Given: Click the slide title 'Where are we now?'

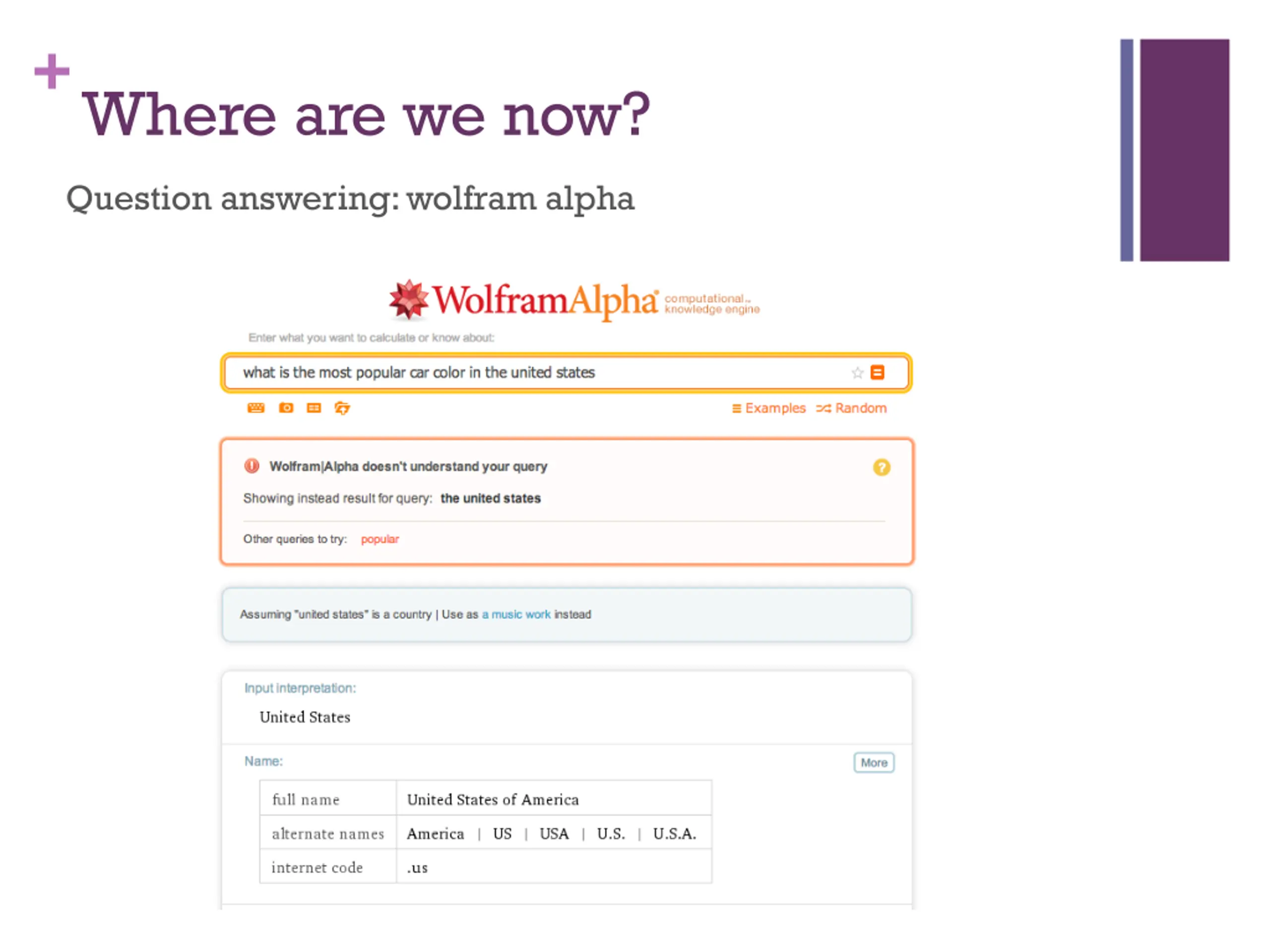Looking at the screenshot, I should coord(366,115).
